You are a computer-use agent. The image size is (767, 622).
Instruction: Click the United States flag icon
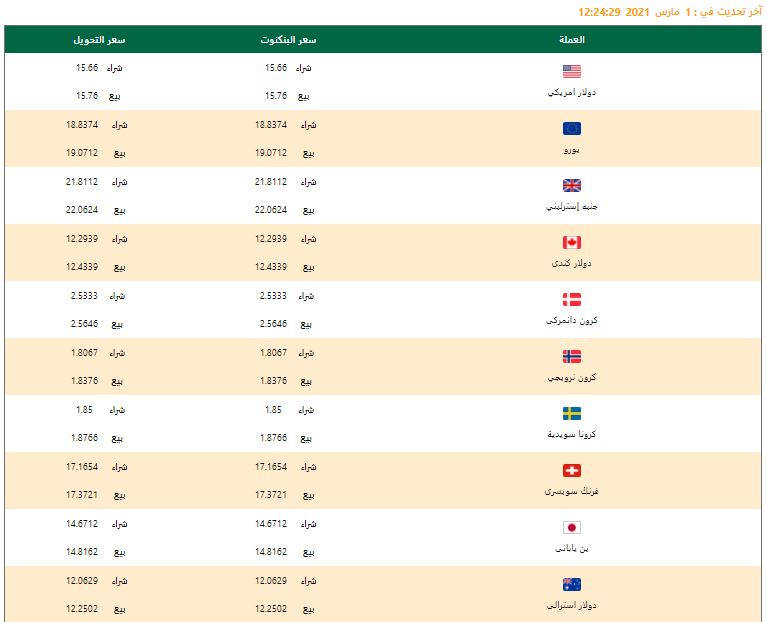pos(572,71)
